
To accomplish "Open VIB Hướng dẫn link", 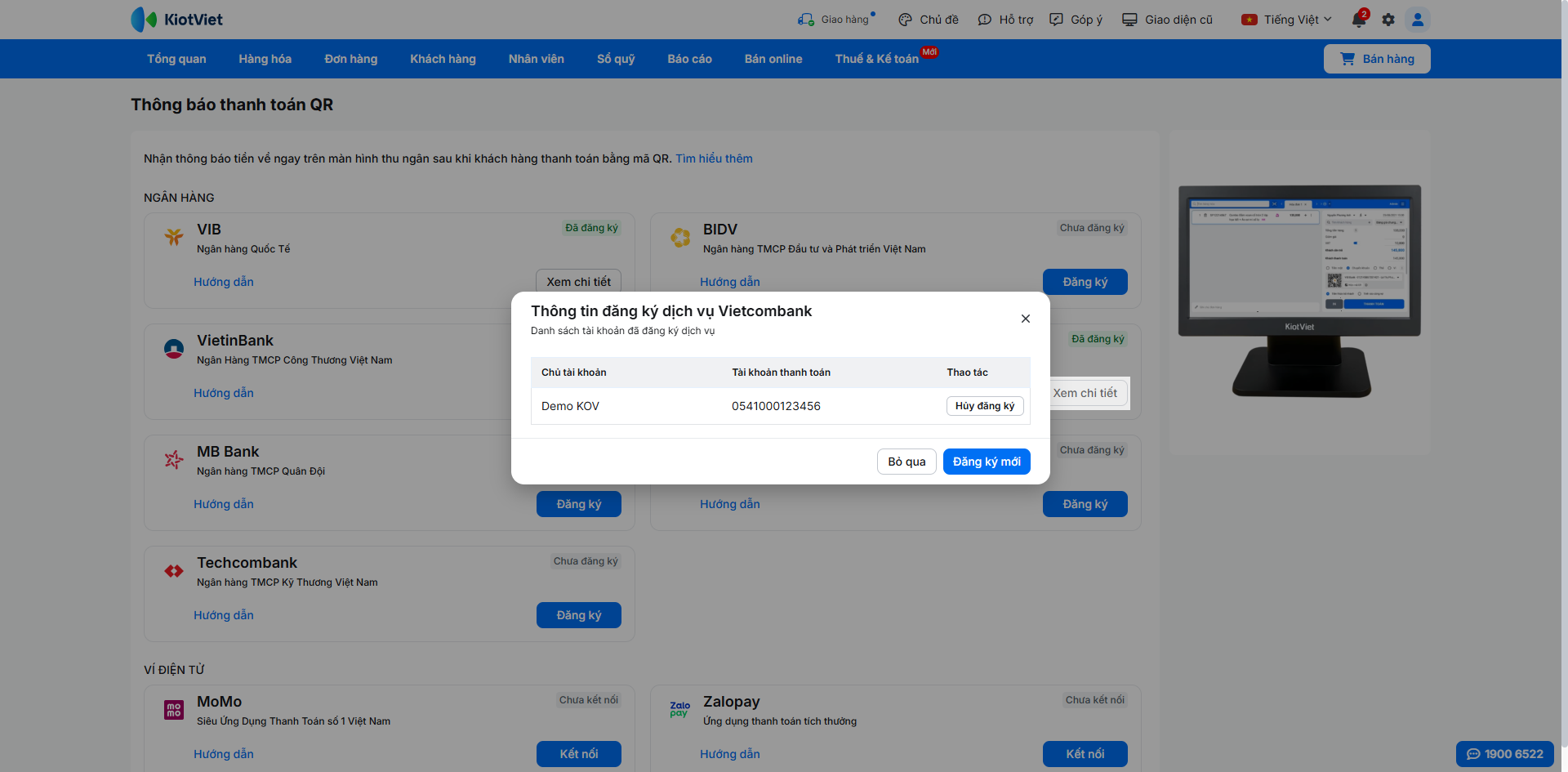I will pyautogui.click(x=224, y=282).
